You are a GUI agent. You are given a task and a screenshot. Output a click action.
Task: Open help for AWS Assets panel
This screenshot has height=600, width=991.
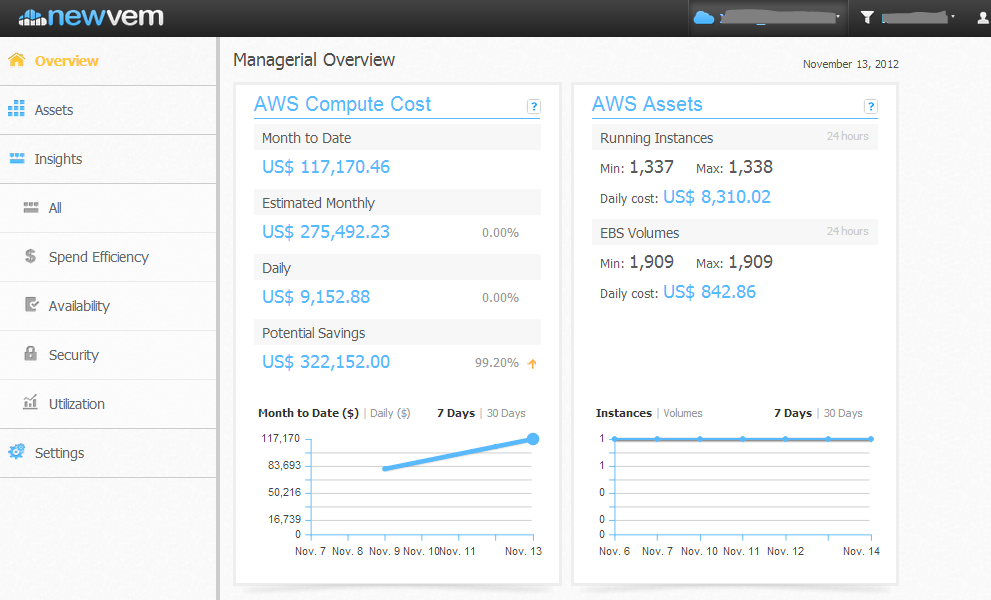[870, 107]
